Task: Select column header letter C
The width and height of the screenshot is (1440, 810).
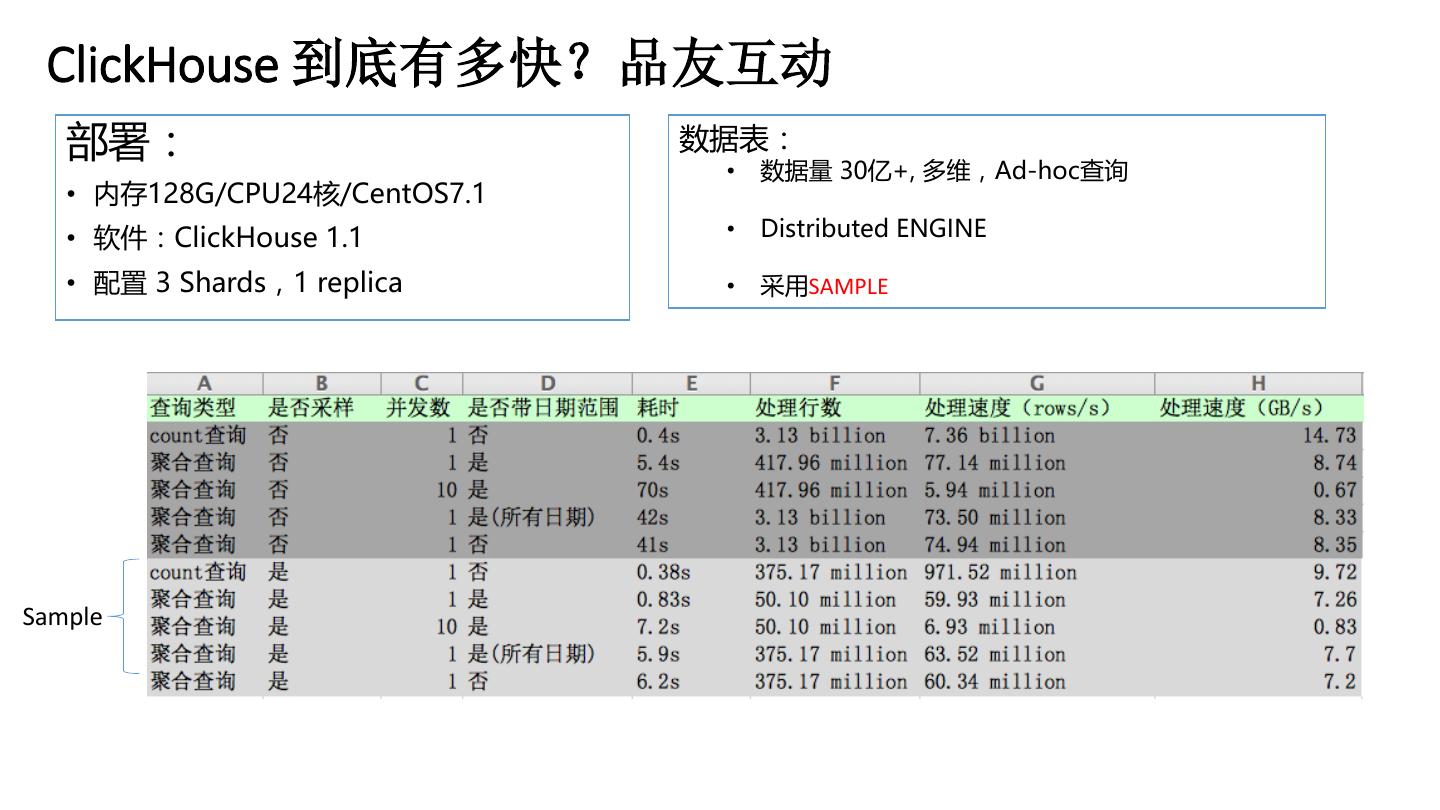Action: 422,384
